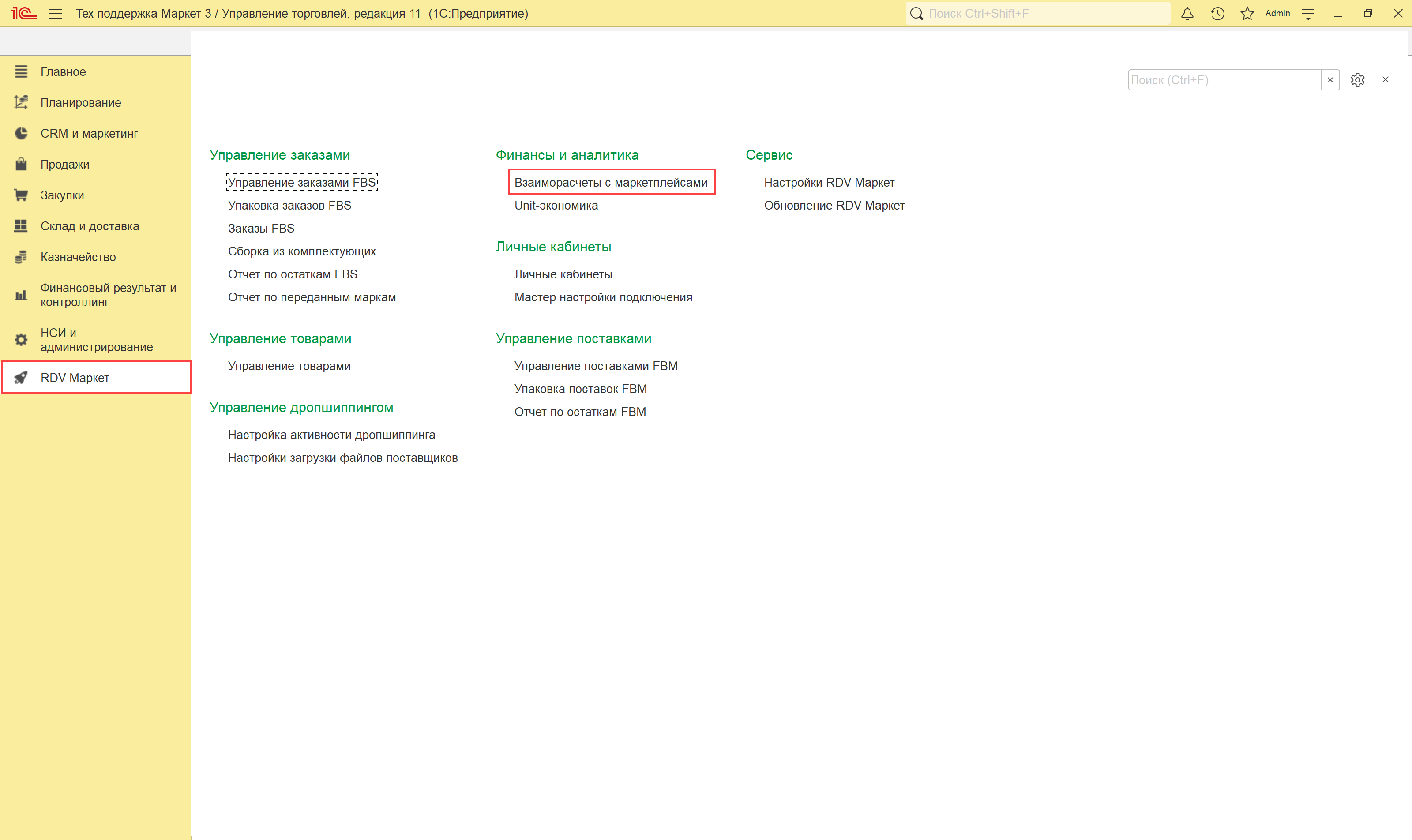The image size is (1412, 840).
Task: Open menu settings gear icon
Action: point(1357,80)
